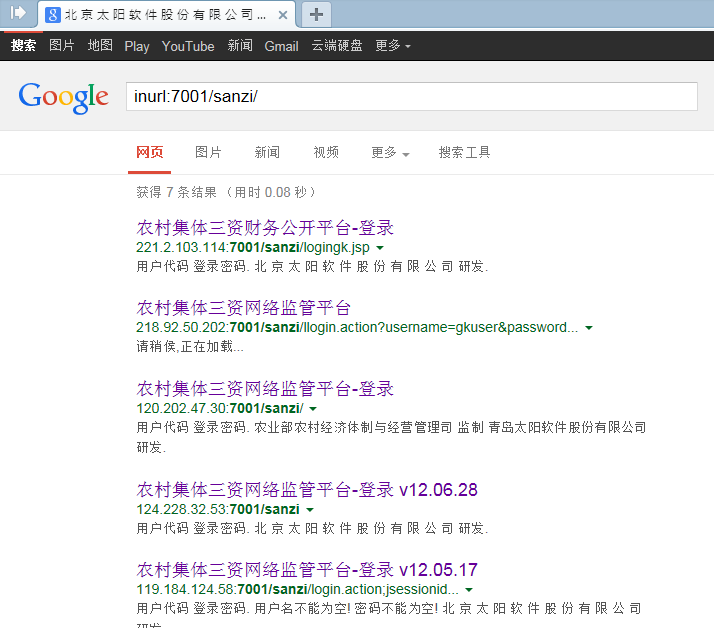Open result 农村集体三资财务公开平台-登录
This screenshot has height=628, width=714.
(x=265, y=228)
